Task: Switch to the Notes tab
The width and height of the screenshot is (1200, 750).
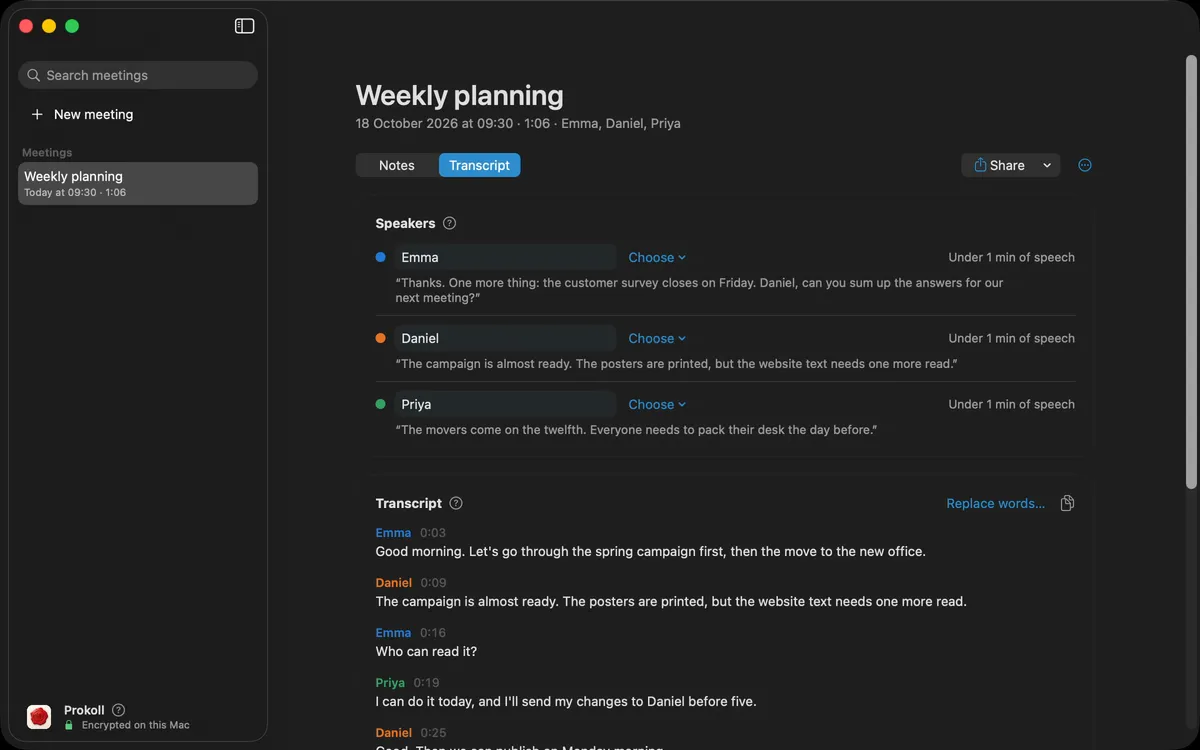Action: [x=397, y=165]
